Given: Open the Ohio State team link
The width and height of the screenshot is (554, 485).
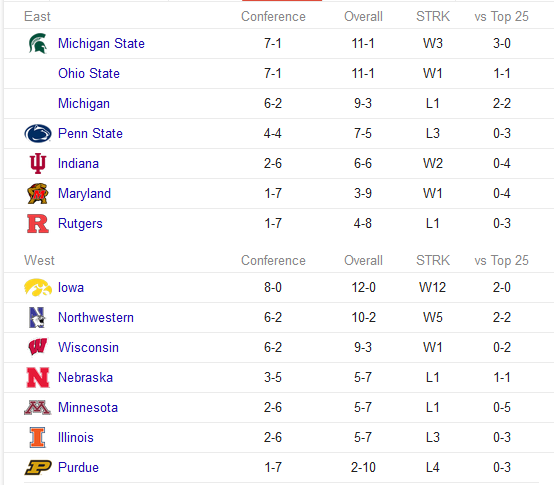Looking at the screenshot, I should coord(89,73).
